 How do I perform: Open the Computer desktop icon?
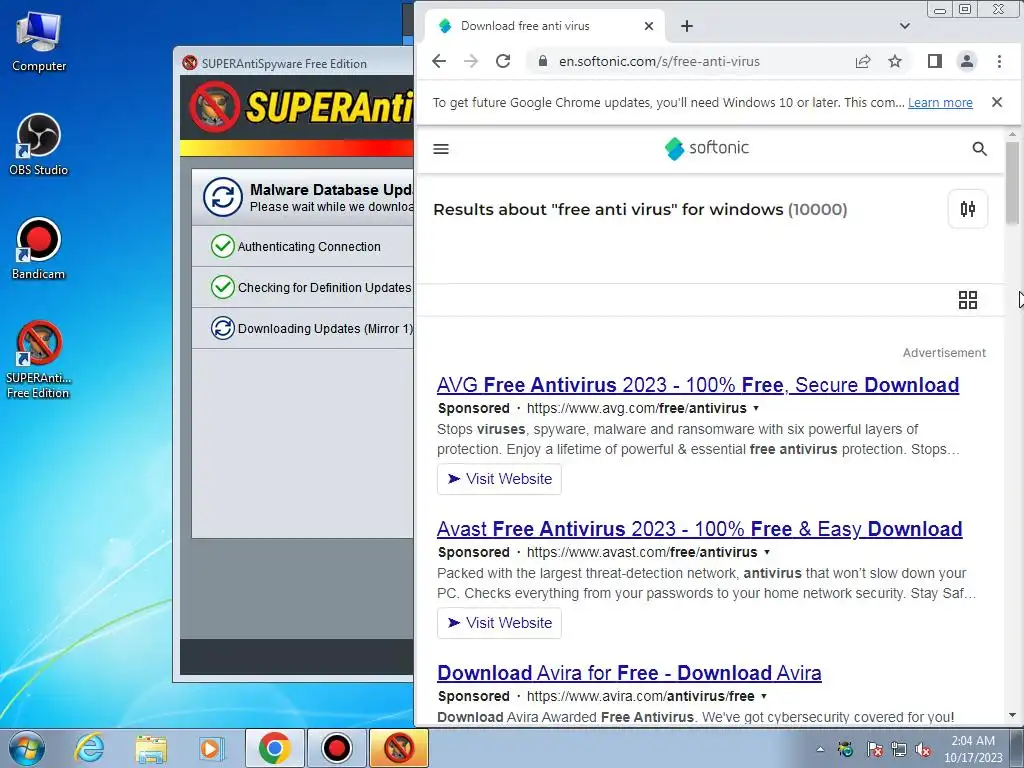click(39, 42)
